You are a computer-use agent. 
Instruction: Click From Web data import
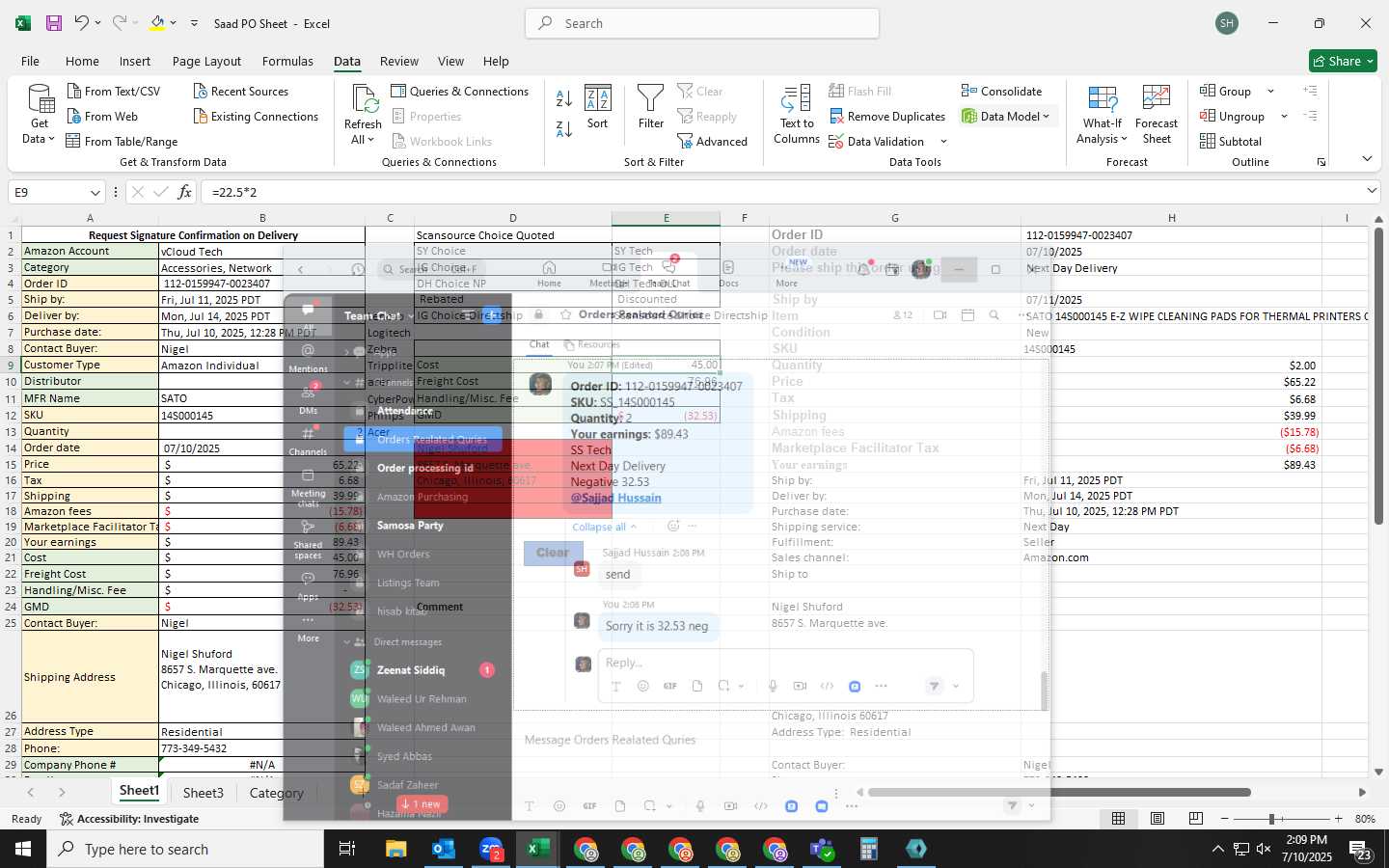click(102, 117)
